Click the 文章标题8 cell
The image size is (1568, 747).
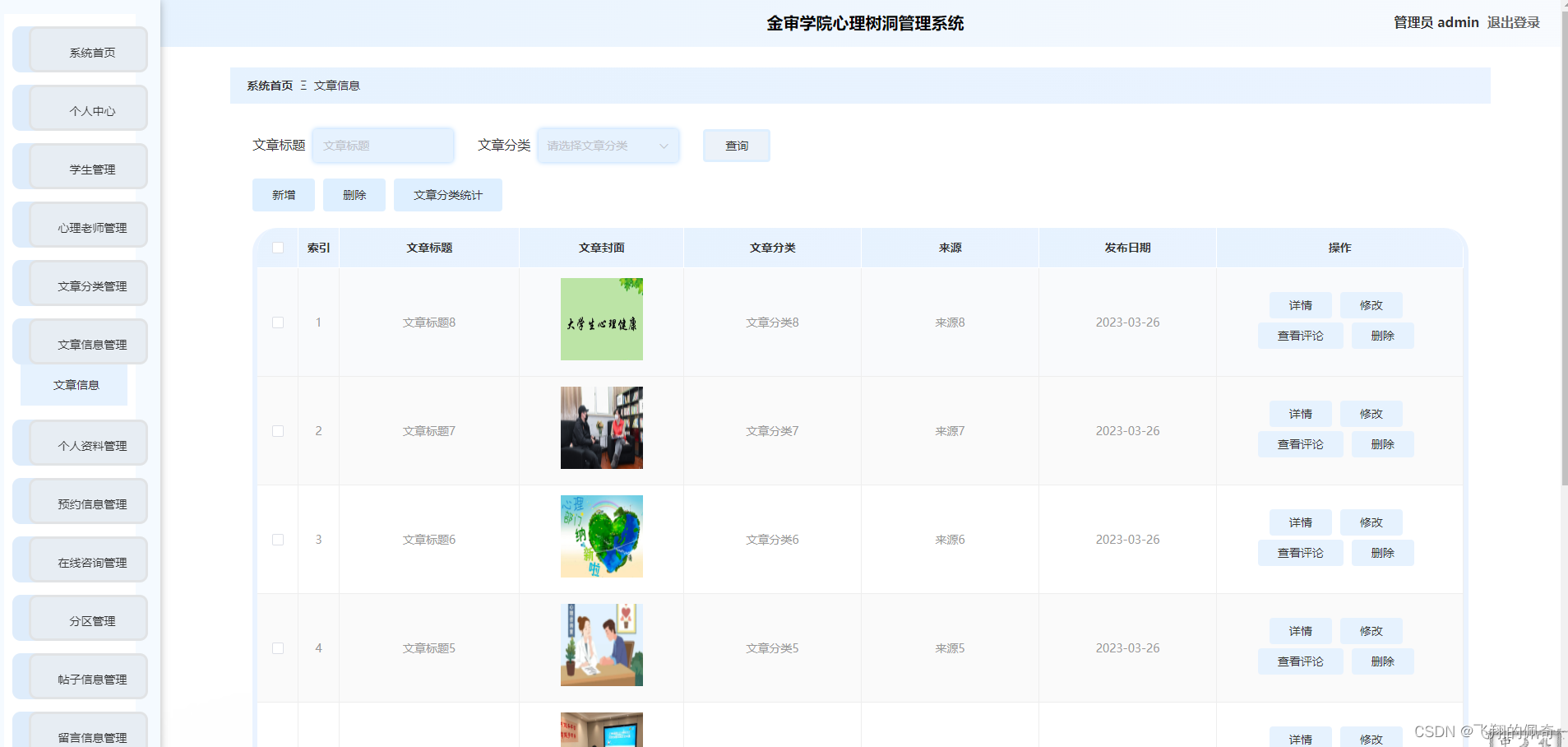[429, 322]
